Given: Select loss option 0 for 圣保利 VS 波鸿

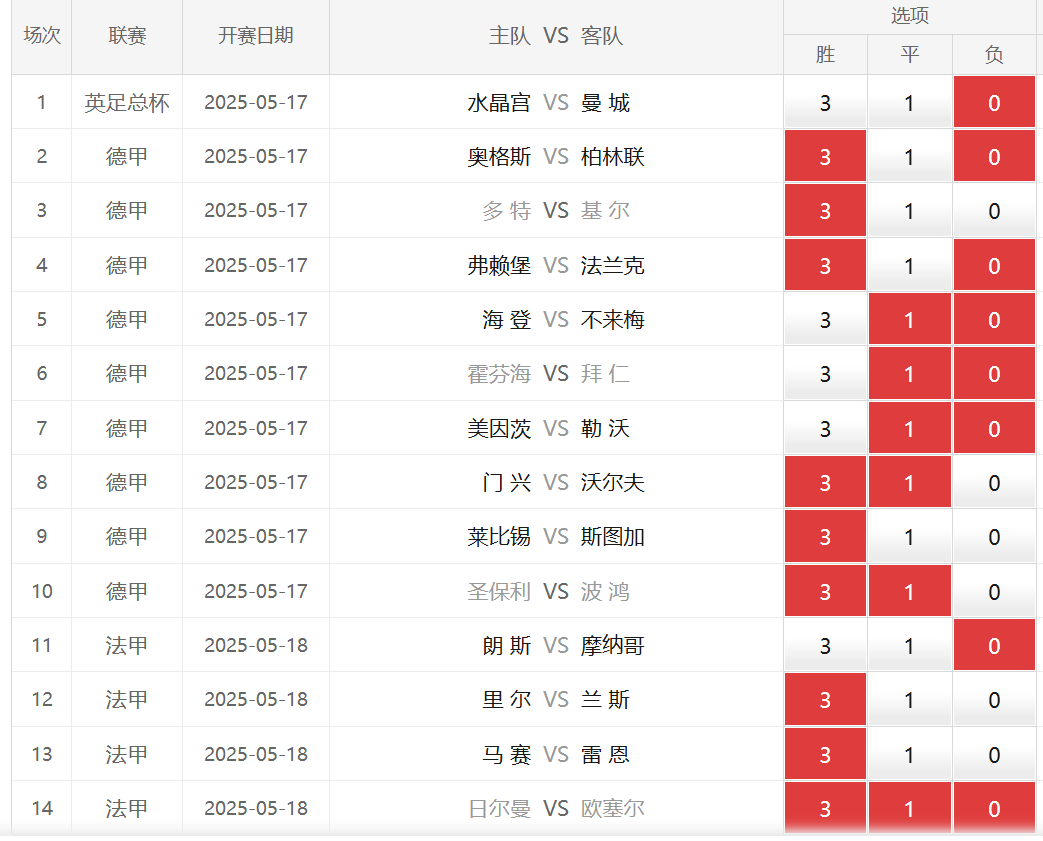Looking at the screenshot, I should [994, 591].
